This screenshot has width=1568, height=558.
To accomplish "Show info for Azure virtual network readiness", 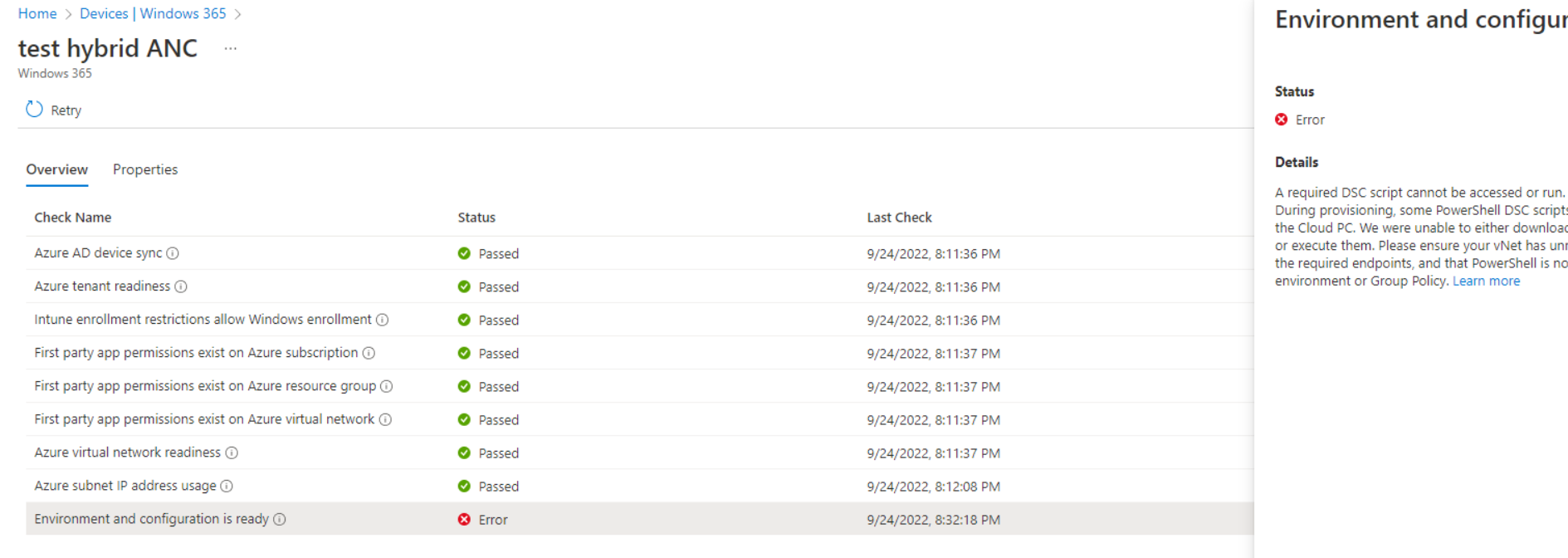I will point(232,453).
